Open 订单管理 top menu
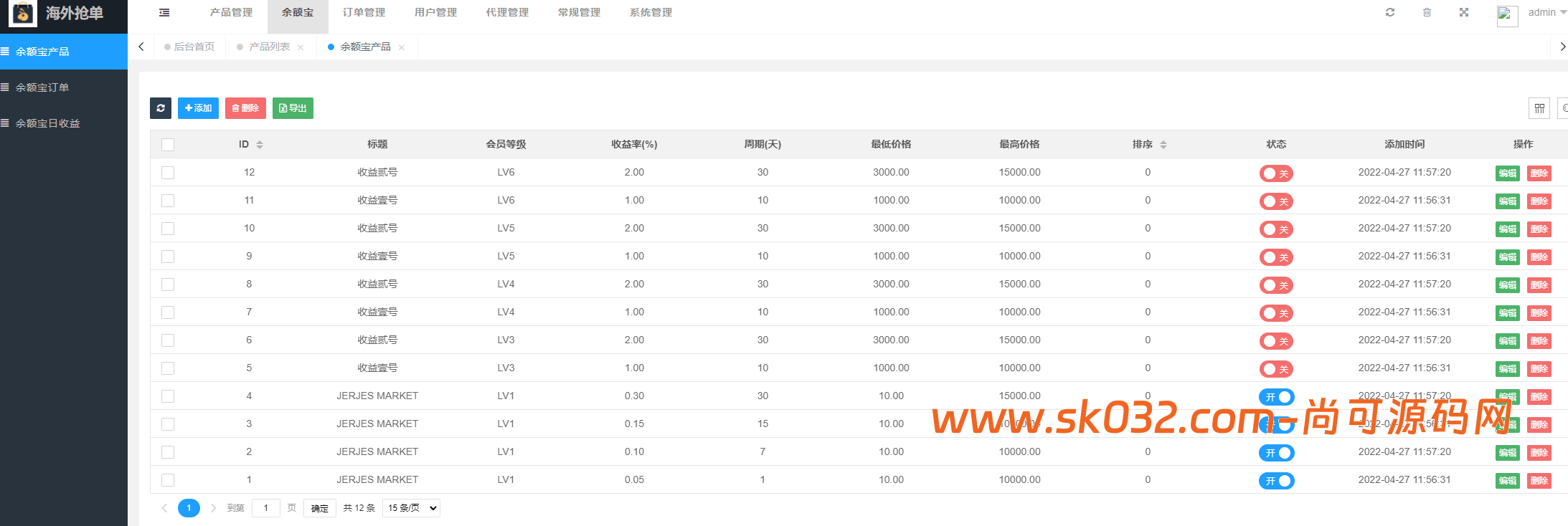 364,12
